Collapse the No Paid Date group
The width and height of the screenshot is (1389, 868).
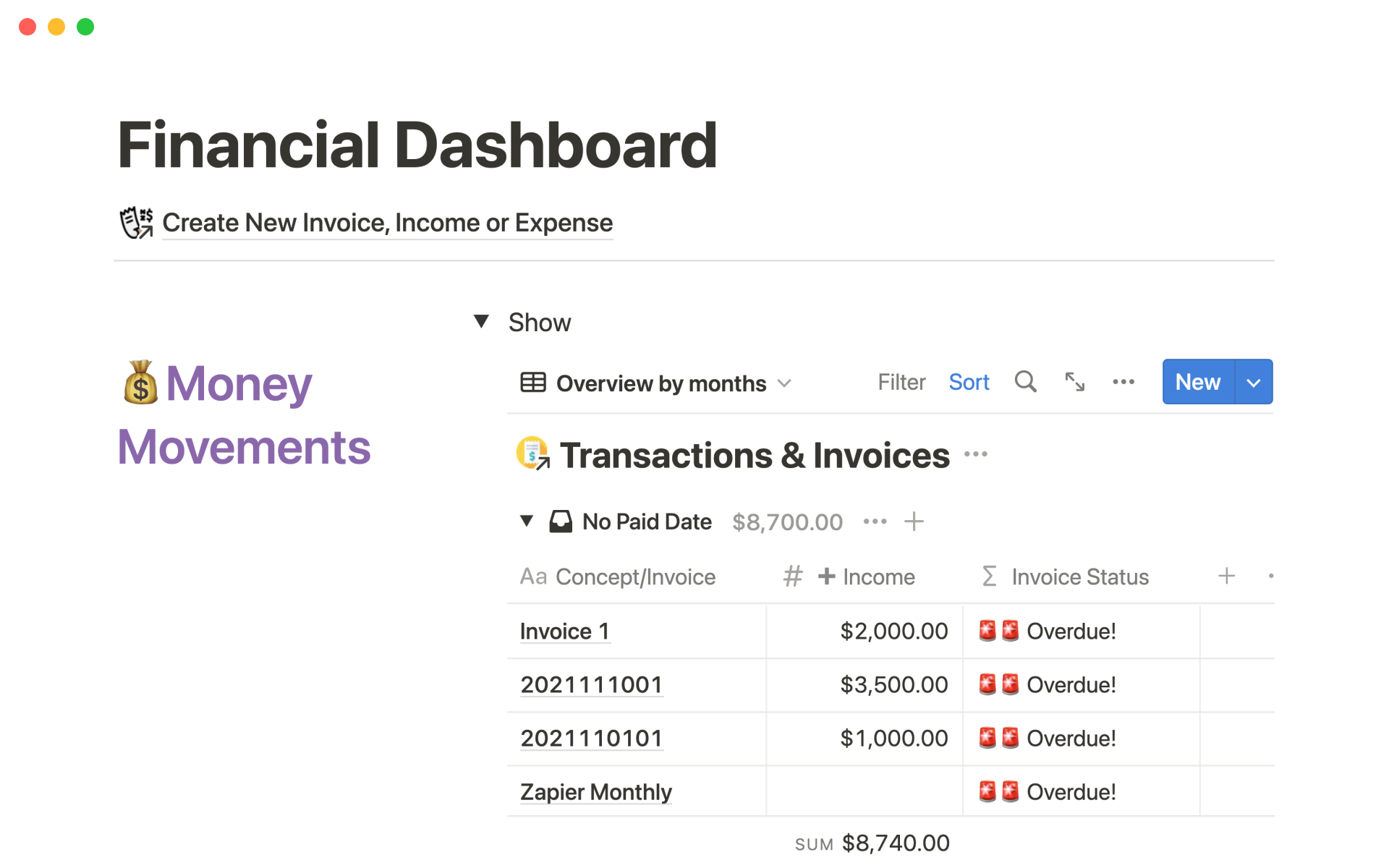coord(527,521)
